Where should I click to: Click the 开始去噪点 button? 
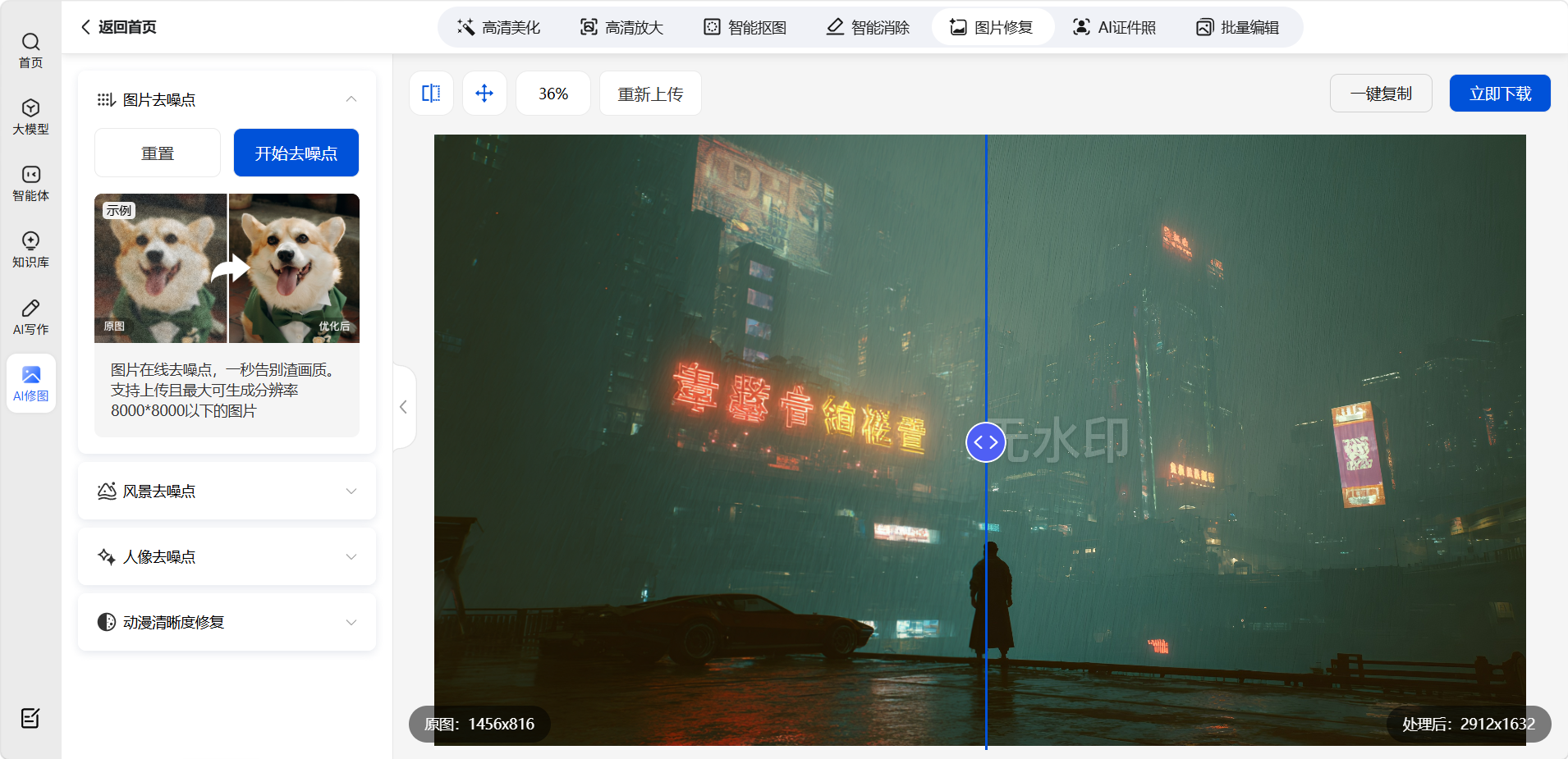tap(296, 153)
